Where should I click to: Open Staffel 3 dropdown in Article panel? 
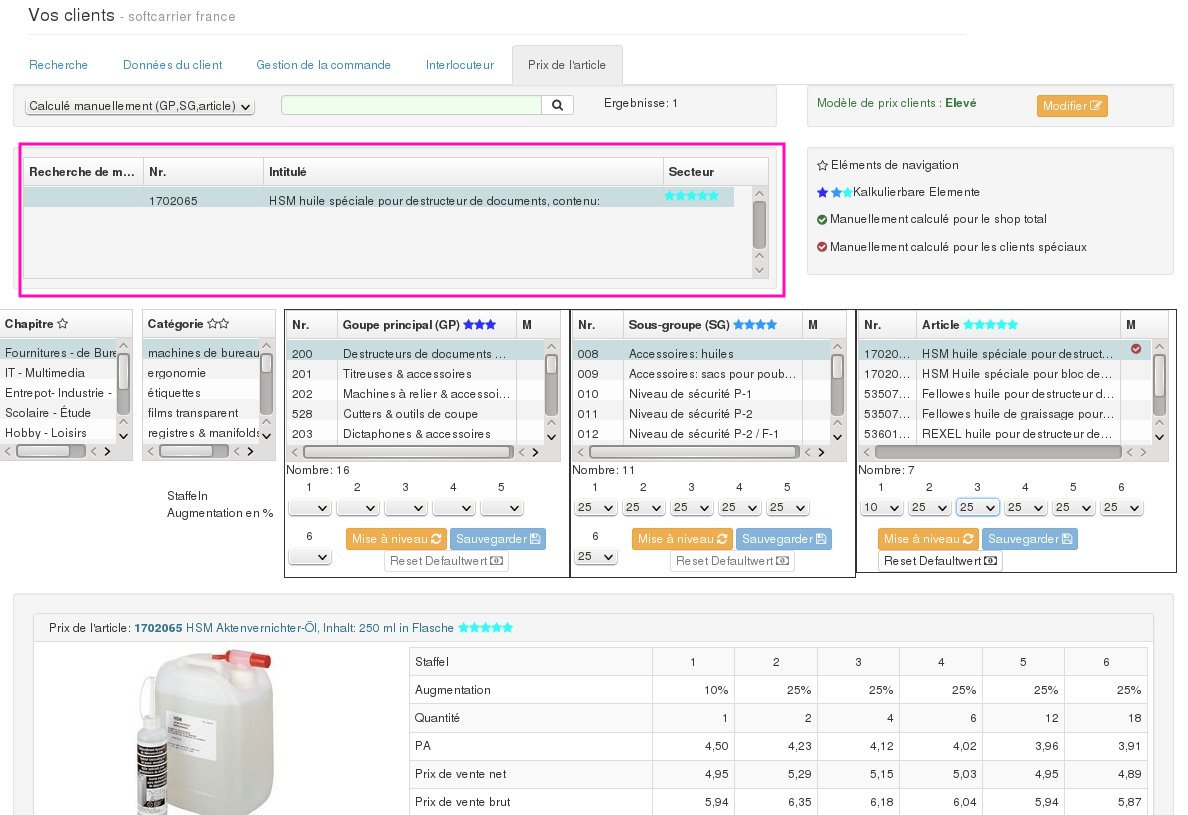(x=977, y=507)
